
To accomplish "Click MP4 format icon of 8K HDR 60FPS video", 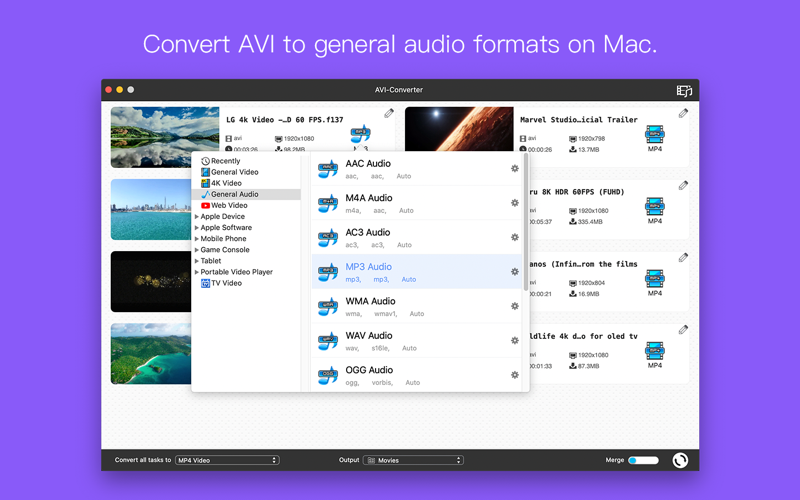I will tap(655, 206).
